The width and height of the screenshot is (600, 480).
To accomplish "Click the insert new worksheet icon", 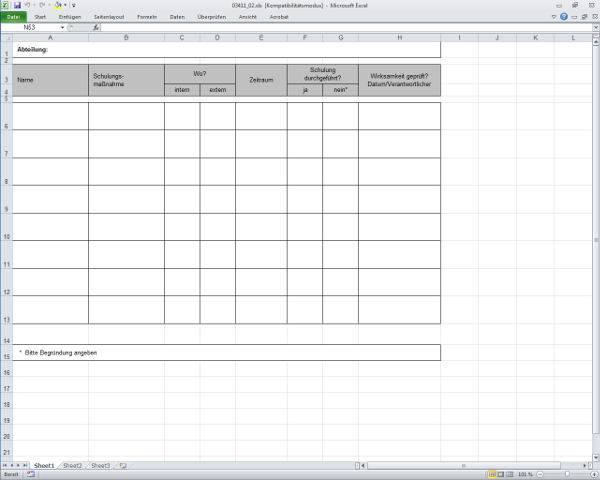I will click(x=122, y=465).
